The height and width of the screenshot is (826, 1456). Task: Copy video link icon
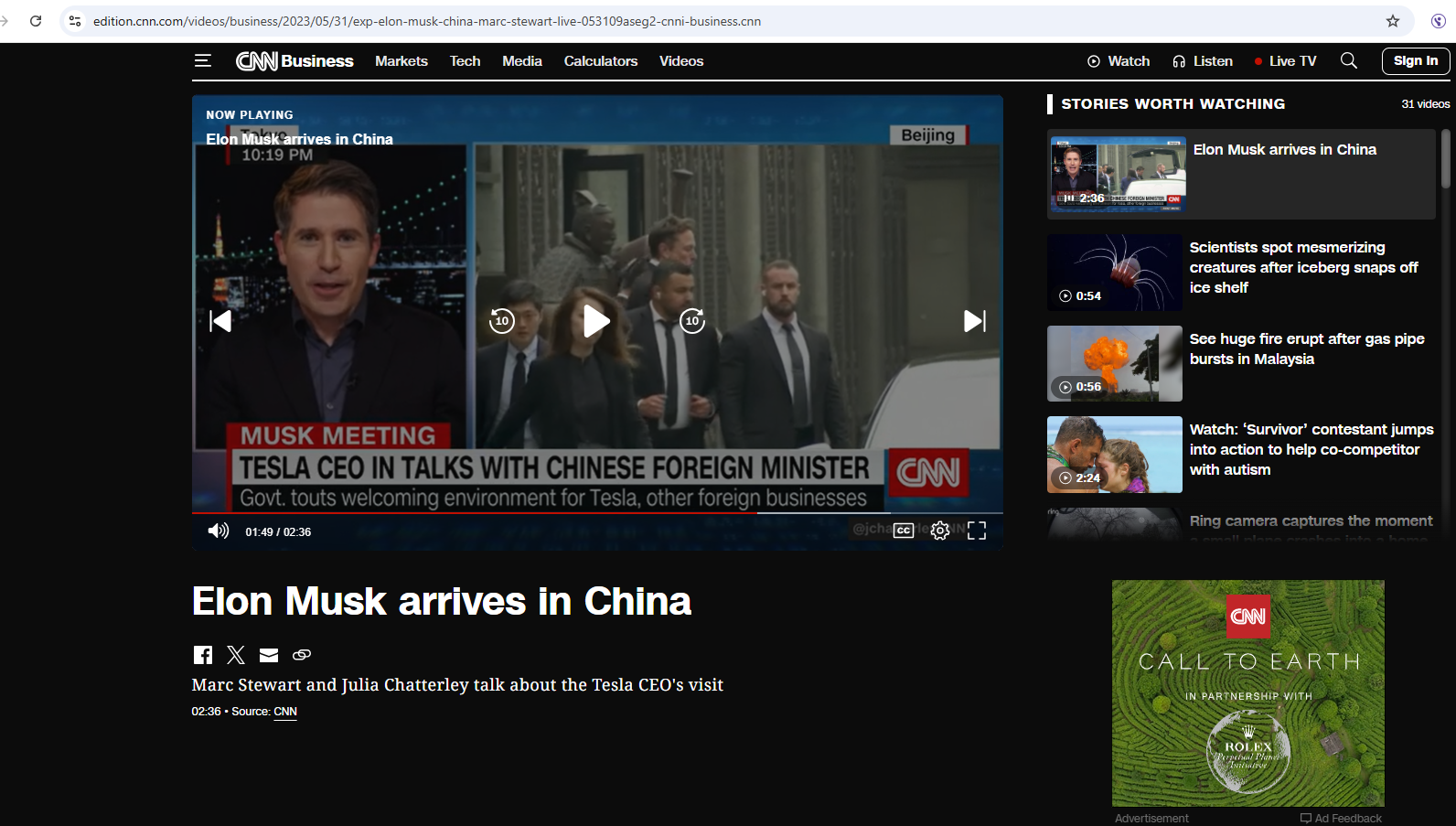(302, 655)
